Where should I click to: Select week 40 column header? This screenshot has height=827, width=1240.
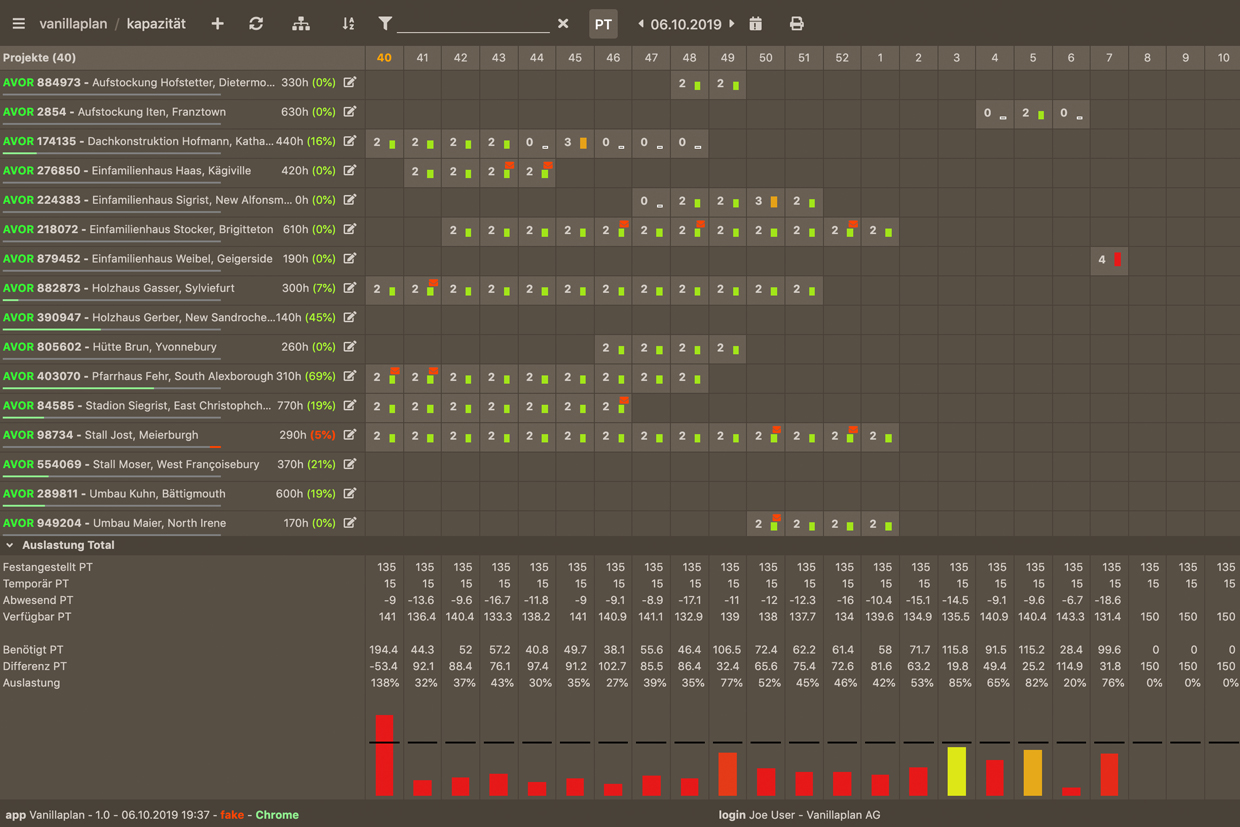pyautogui.click(x=384, y=58)
